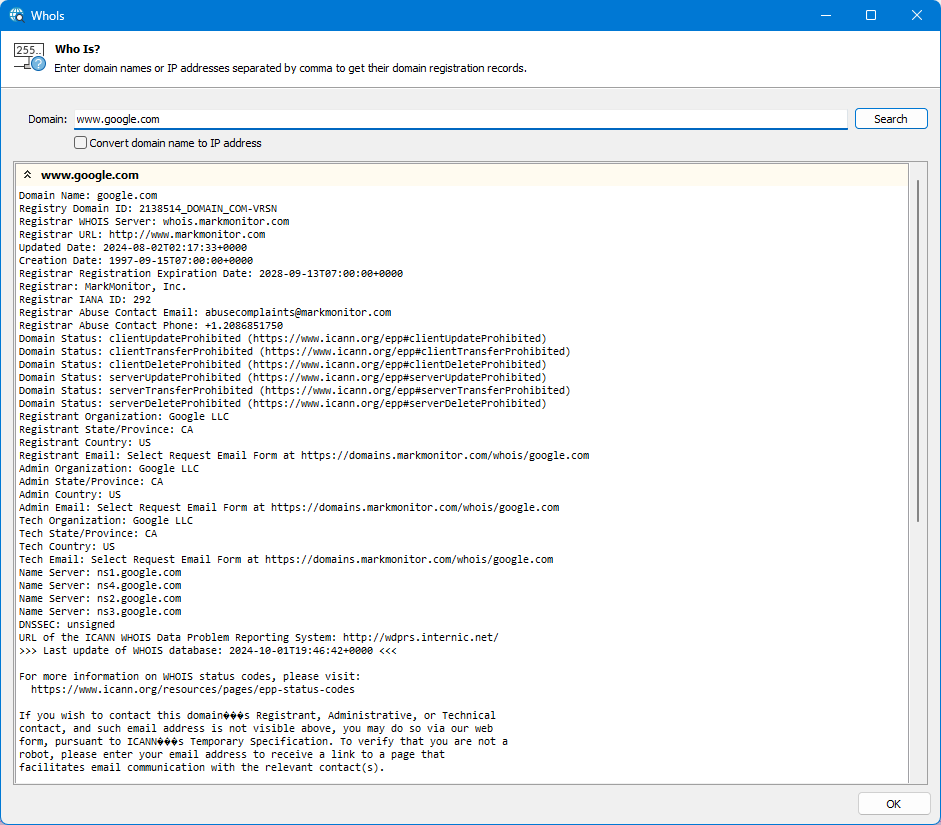Click clientUpdateProhibited domain status line
The height and width of the screenshot is (825, 941).
[283, 338]
